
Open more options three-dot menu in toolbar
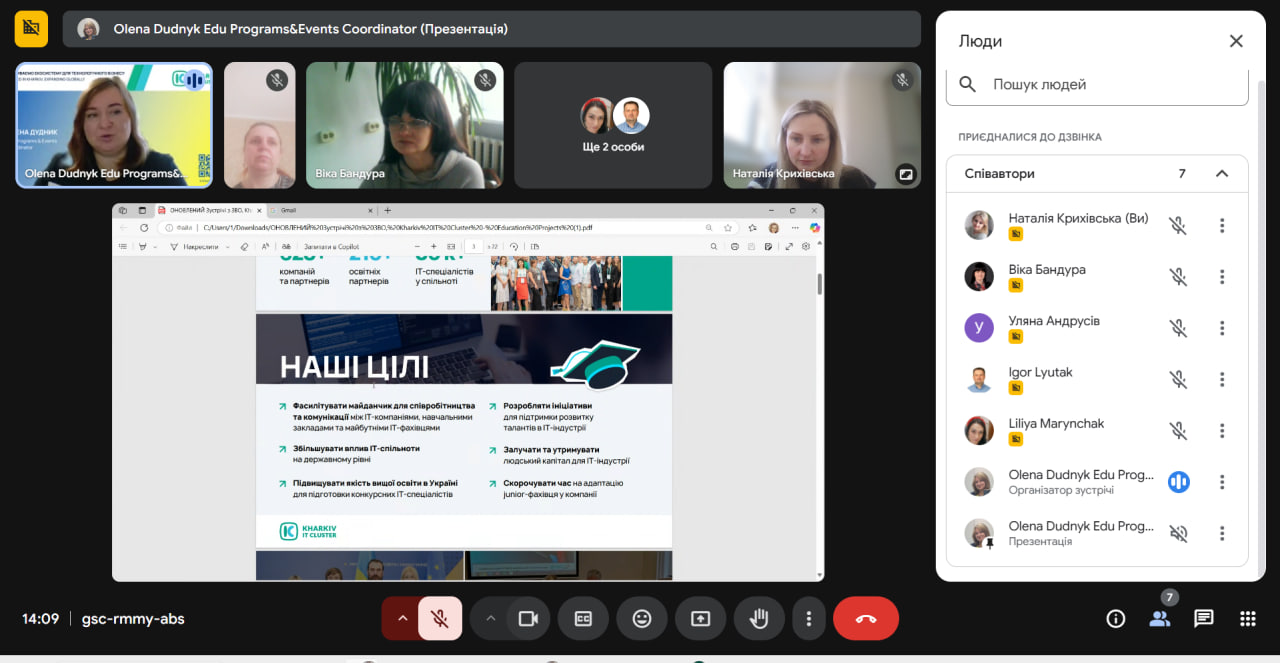click(808, 618)
